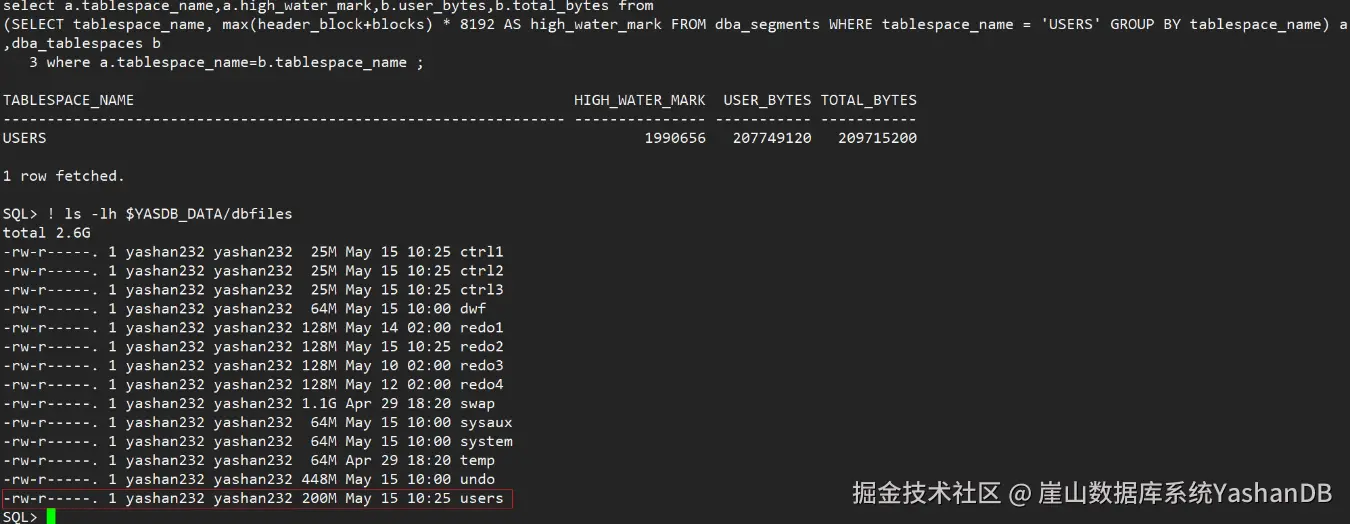Click the ctrl3 filename in the listing
This screenshot has height=524, width=1350.
(x=481, y=290)
